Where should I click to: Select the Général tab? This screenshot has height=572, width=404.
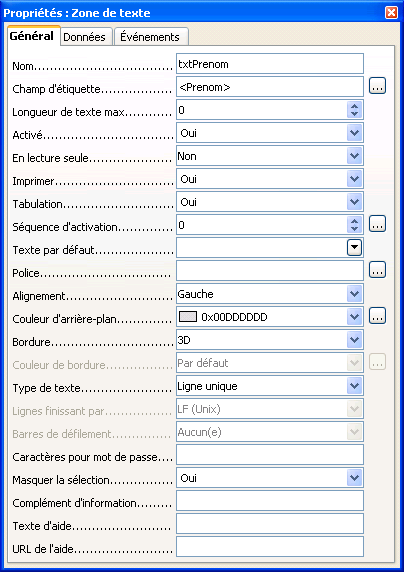click(x=33, y=36)
